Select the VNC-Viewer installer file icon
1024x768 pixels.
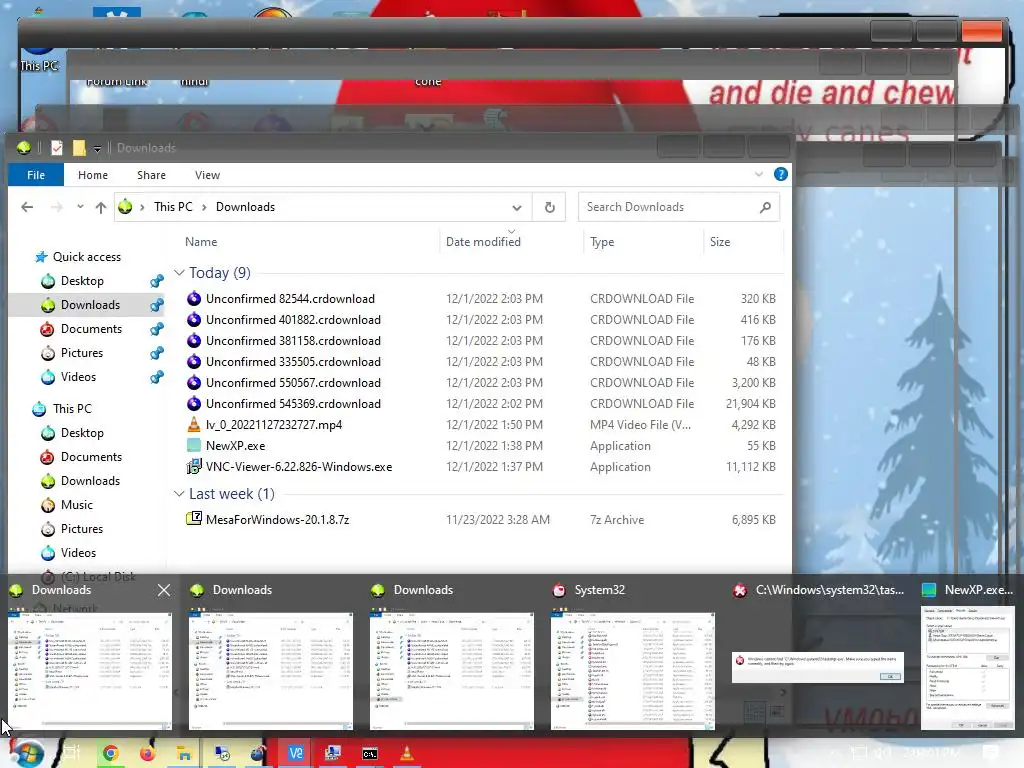(x=194, y=466)
